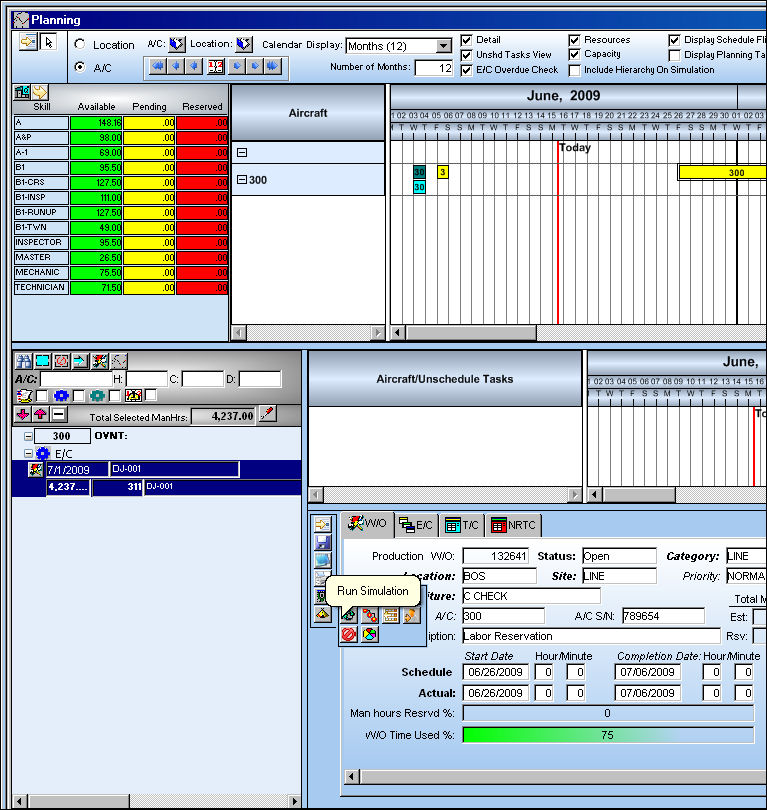Image resolution: width=767 pixels, height=810 pixels.
Task: Click the pink down arrow button
Action: click(23, 414)
